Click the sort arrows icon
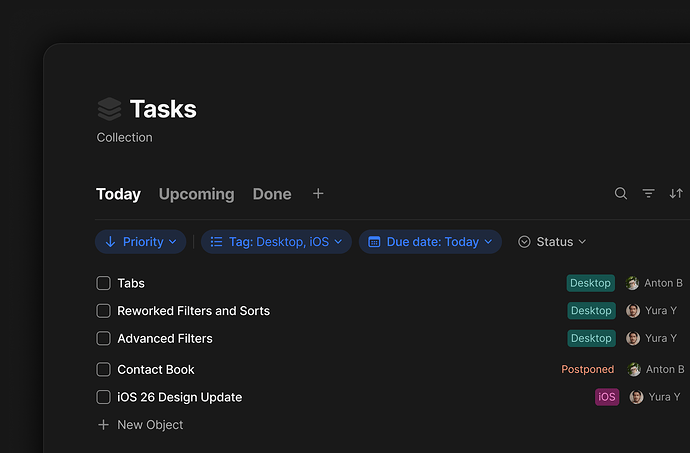 [x=676, y=193]
